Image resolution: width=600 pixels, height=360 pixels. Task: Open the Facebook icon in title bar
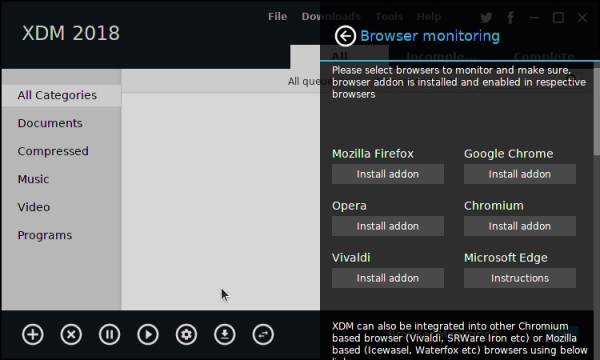click(x=510, y=17)
